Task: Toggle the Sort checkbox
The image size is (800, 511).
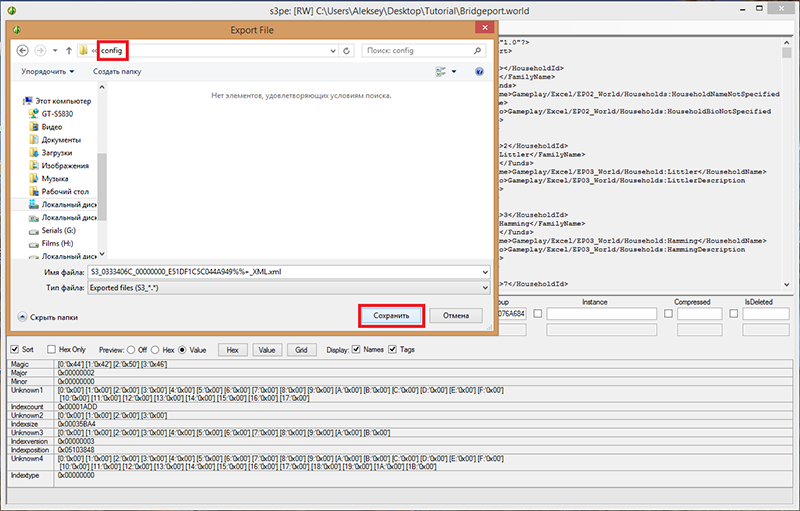Action: point(14,350)
